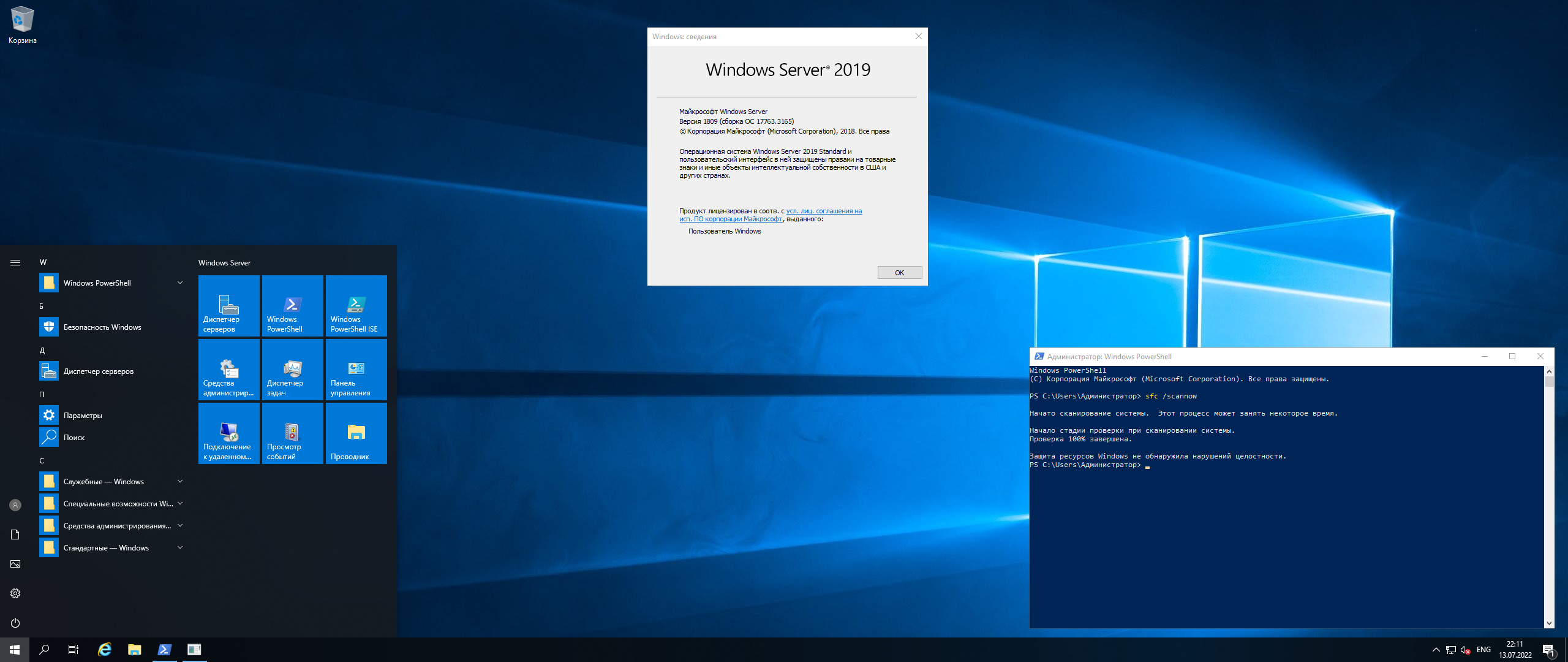The height and width of the screenshot is (662, 1568).
Task: Click the PowerShell window title icon
Action: click(1039, 357)
